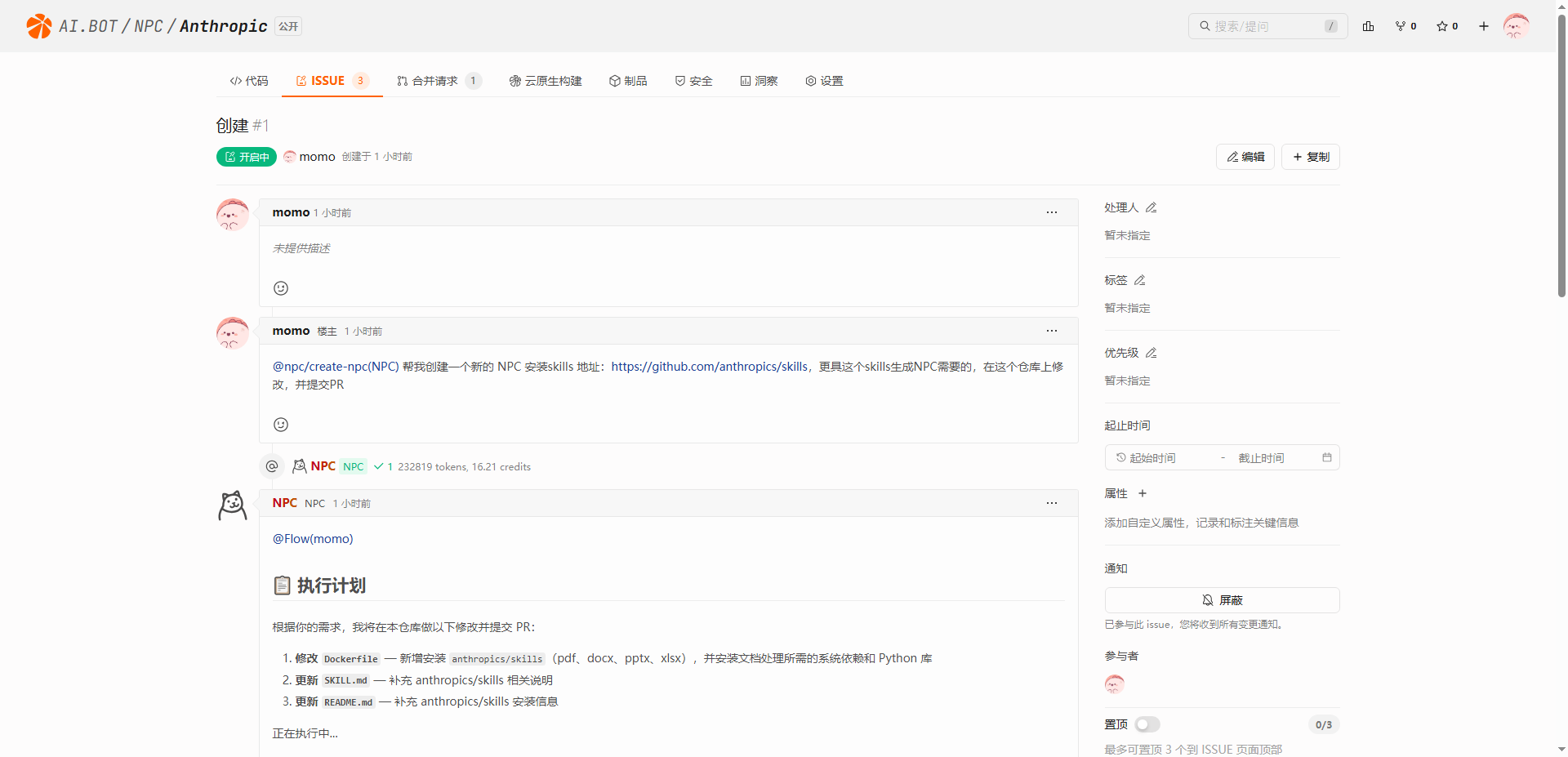The image size is (1568, 757).
Task: Add emoji reaction to the create-npc comment
Action: pos(281,425)
